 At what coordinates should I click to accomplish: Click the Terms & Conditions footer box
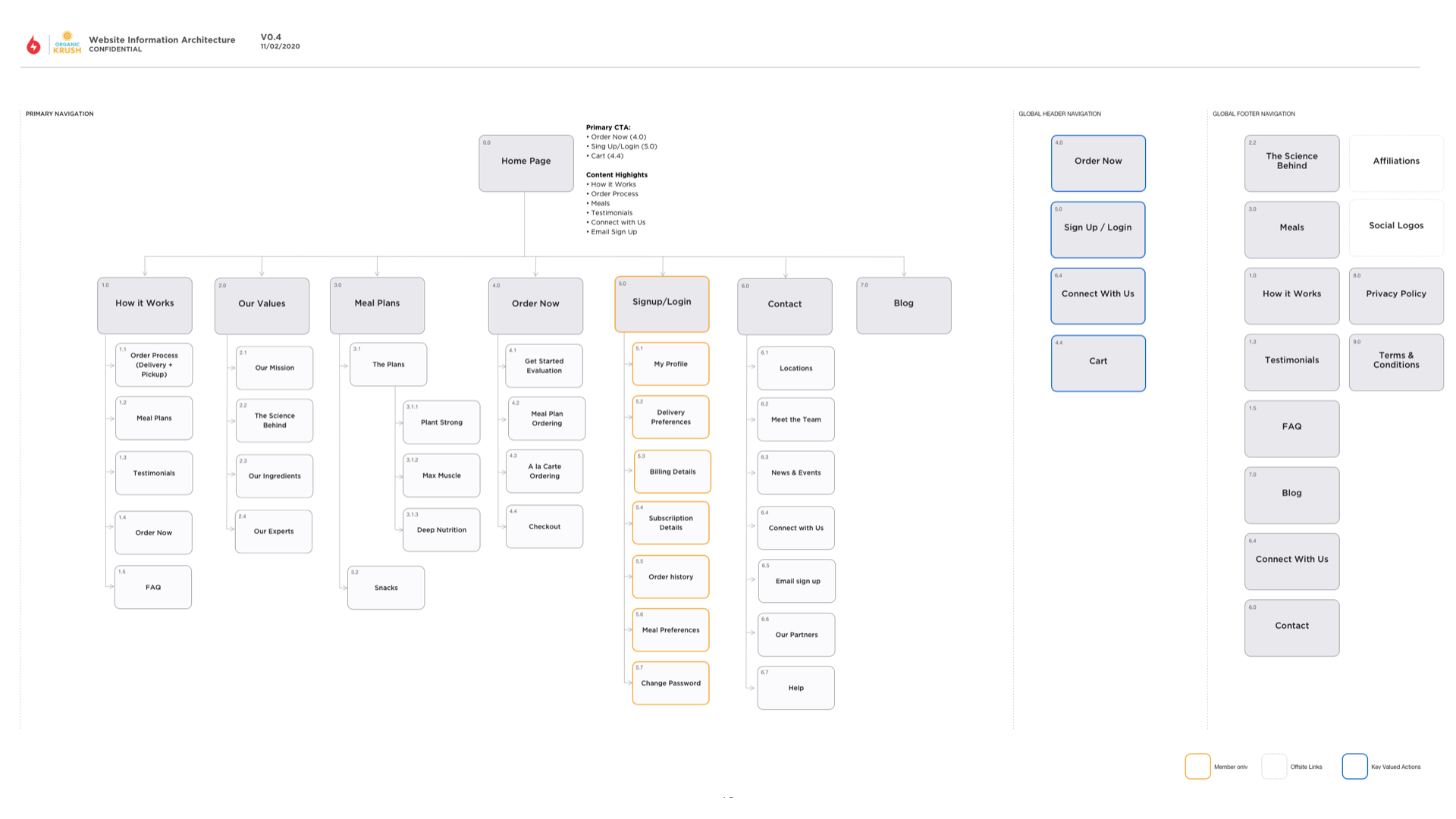[1395, 362]
